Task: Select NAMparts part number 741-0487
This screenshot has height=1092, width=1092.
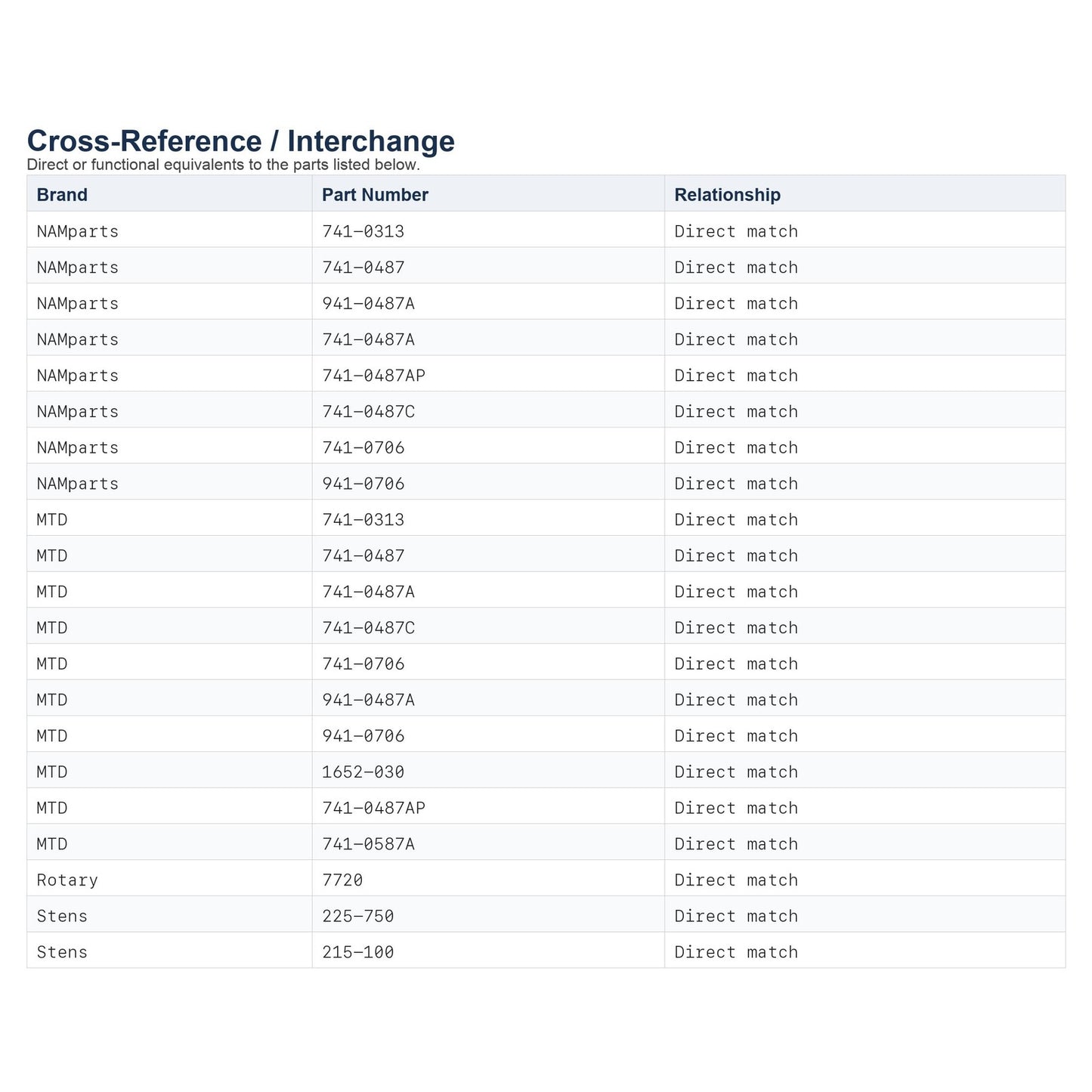Action: 363,268
